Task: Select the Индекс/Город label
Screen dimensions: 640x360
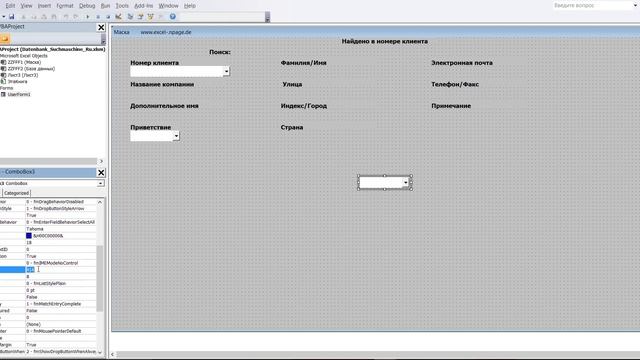Action: click(304, 106)
